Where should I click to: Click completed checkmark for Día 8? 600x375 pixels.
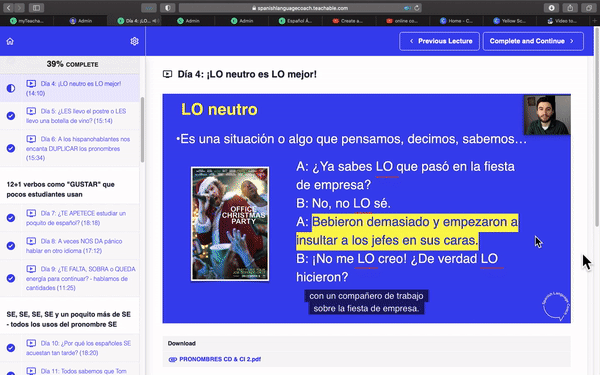click(x=11, y=246)
